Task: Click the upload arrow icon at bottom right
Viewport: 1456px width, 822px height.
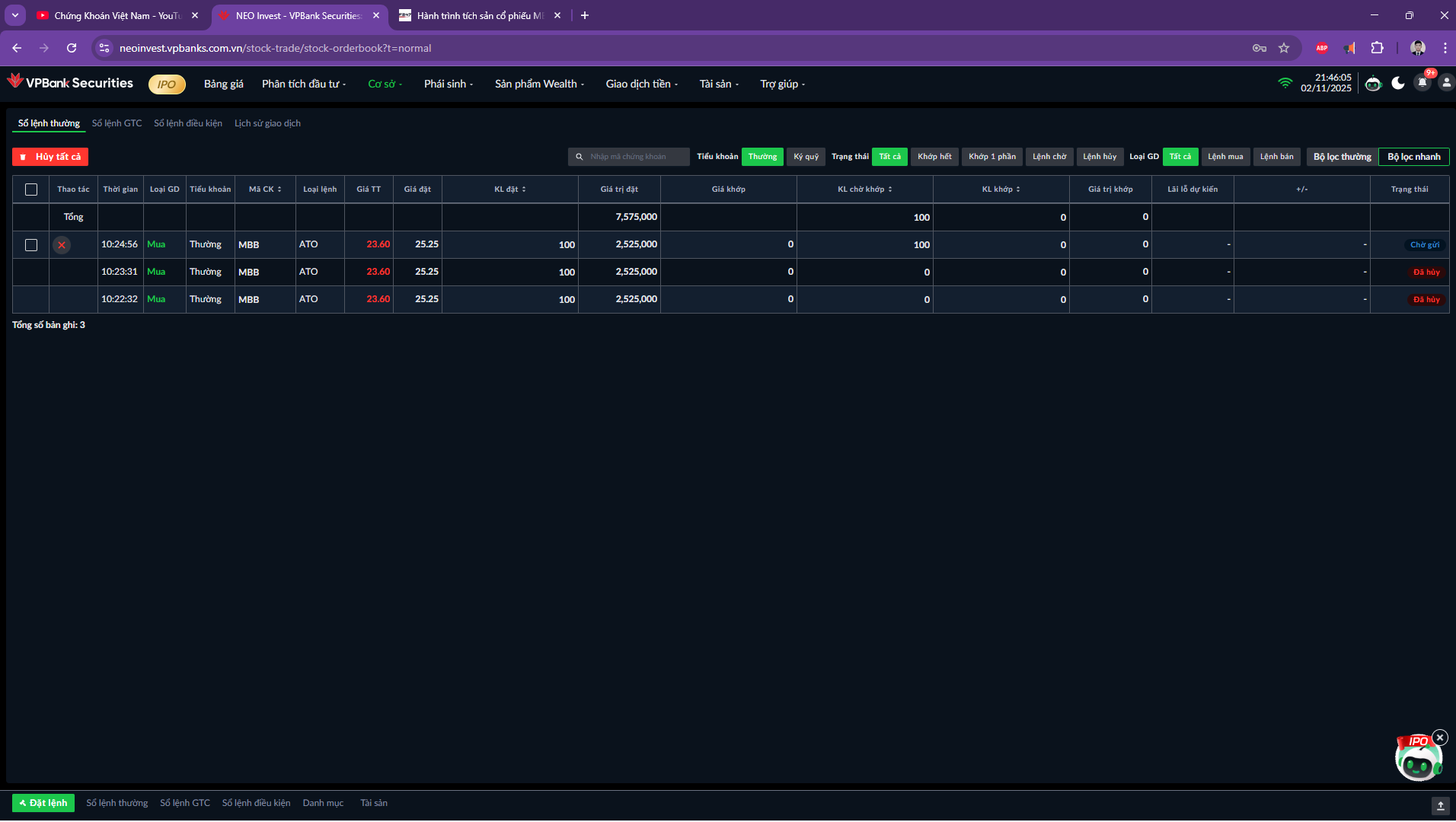Action: click(x=1440, y=805)
